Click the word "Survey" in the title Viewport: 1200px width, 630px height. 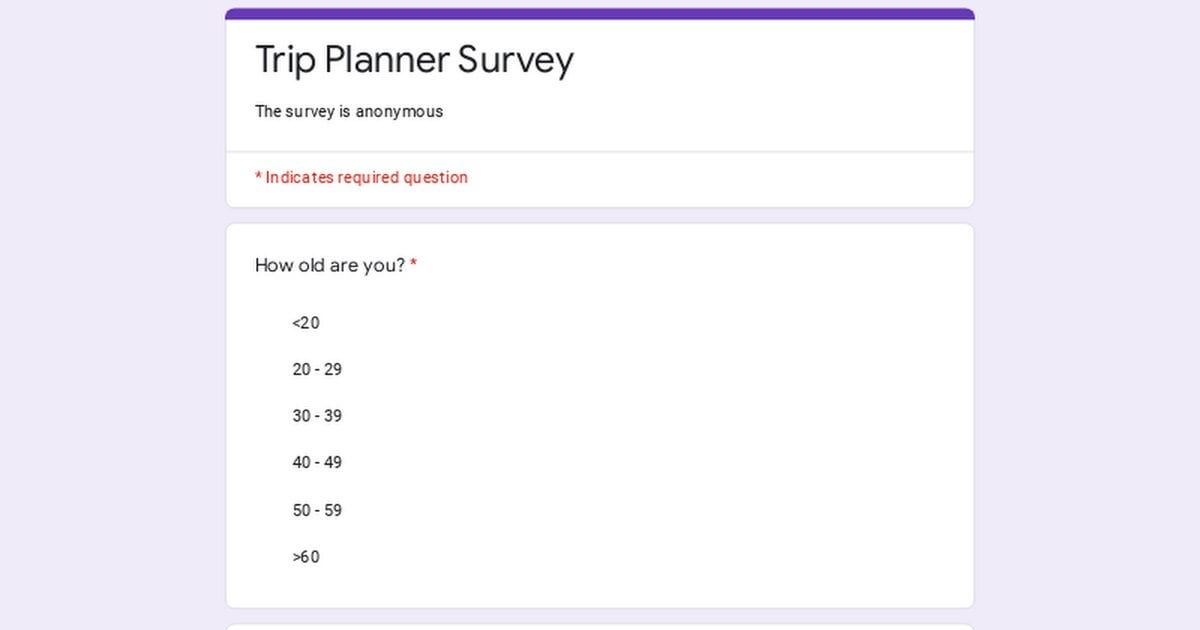516,60
